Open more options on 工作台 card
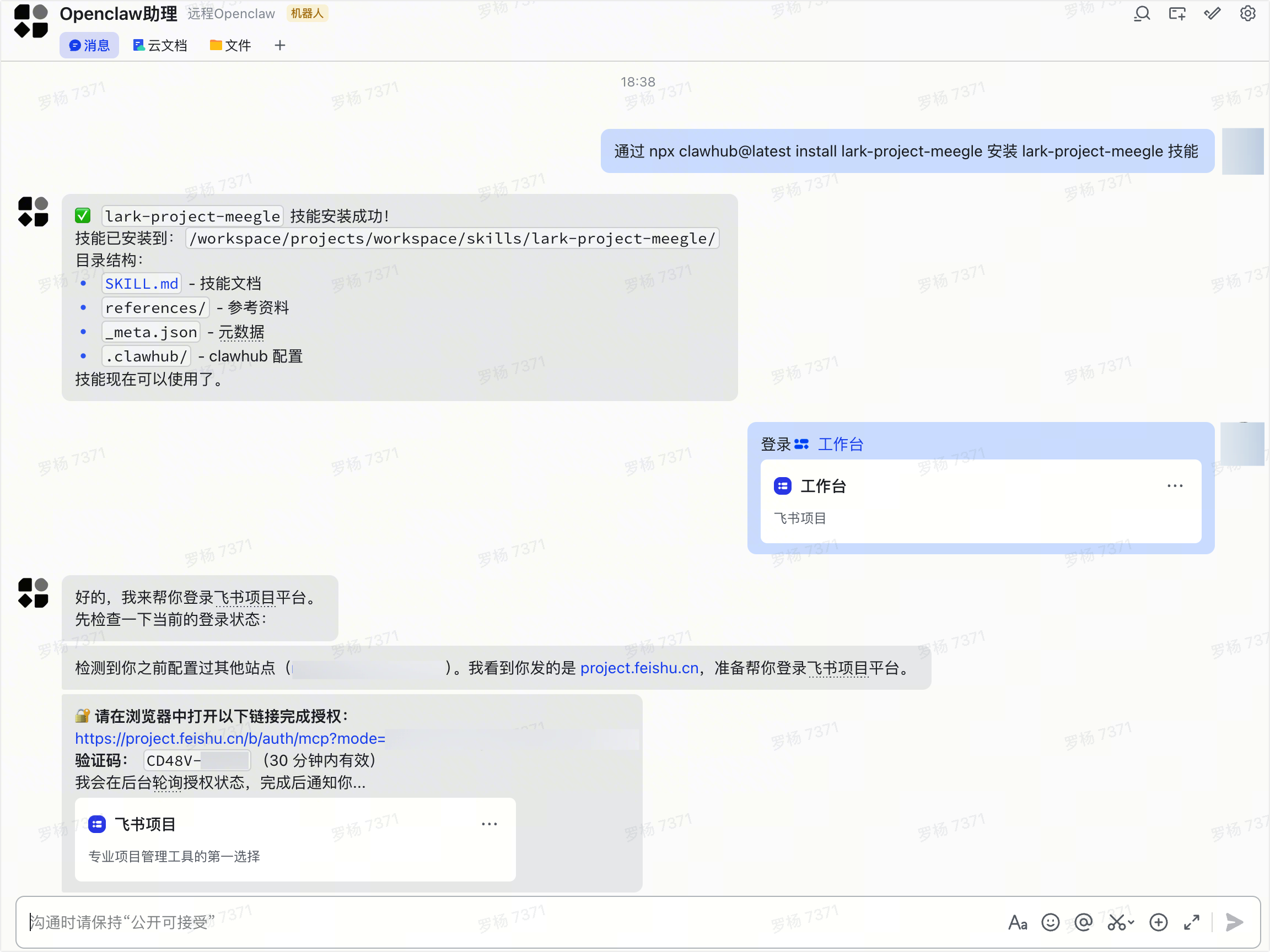This screenshot has width=1270, height=952. [x=1175, y=486]
